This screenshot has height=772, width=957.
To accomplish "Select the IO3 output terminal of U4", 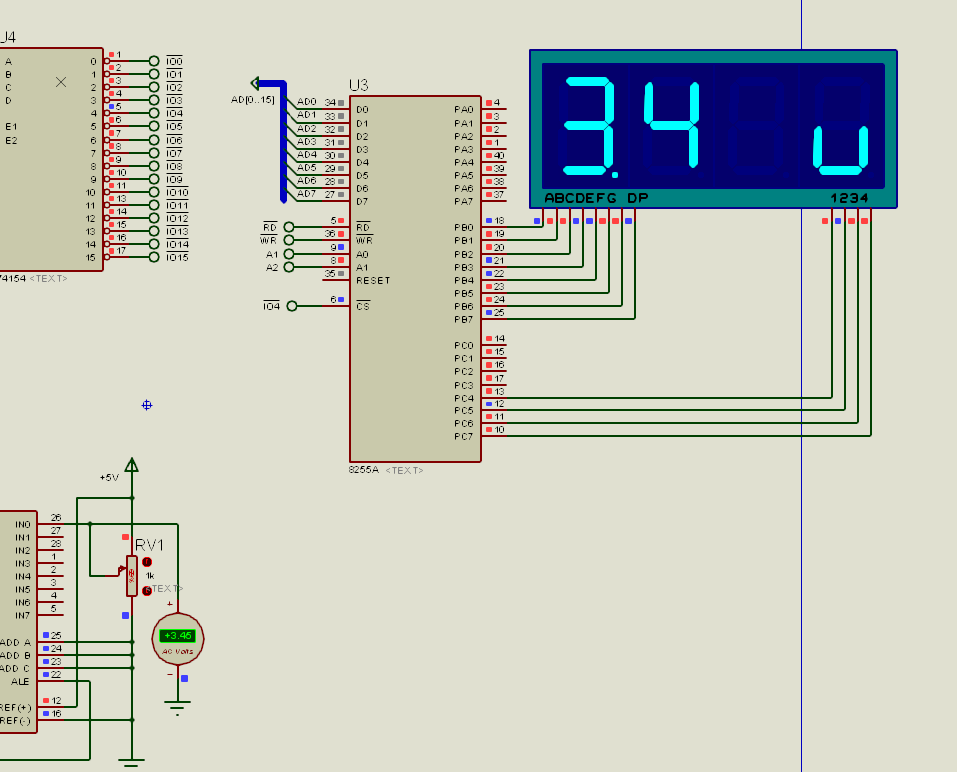I will pyautogui.click(x=154, y=100).
